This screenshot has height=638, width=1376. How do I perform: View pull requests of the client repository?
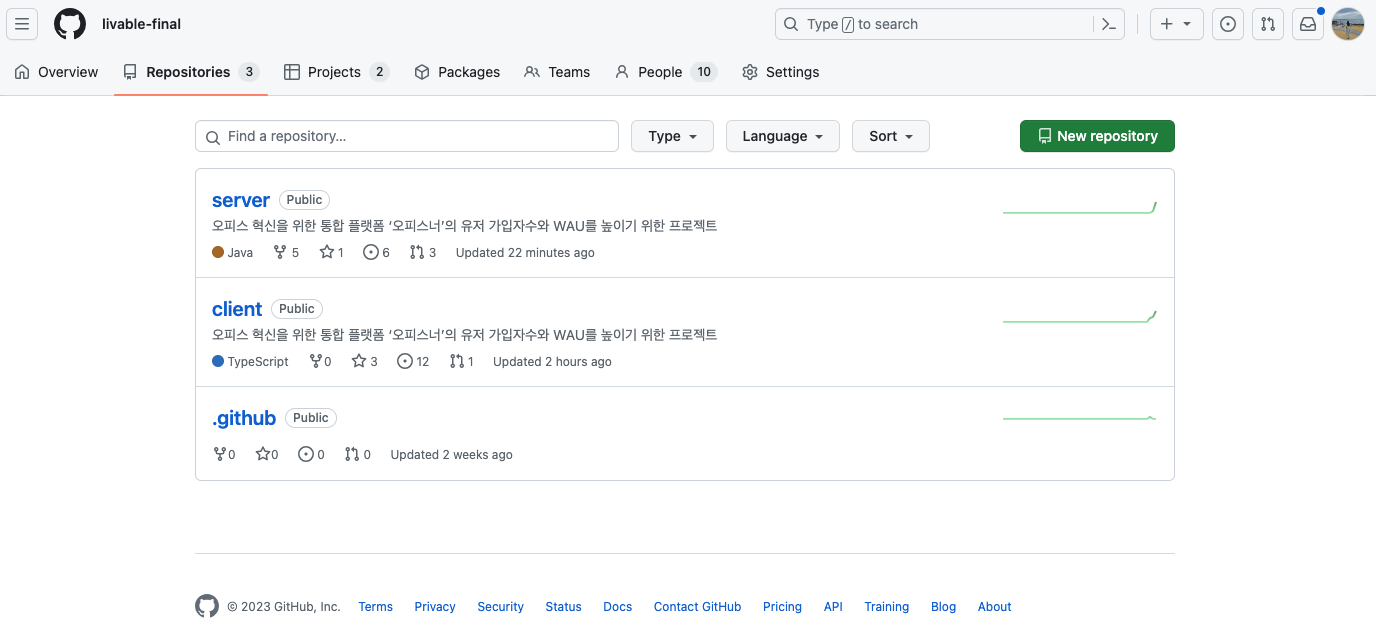tap(462, 362)
